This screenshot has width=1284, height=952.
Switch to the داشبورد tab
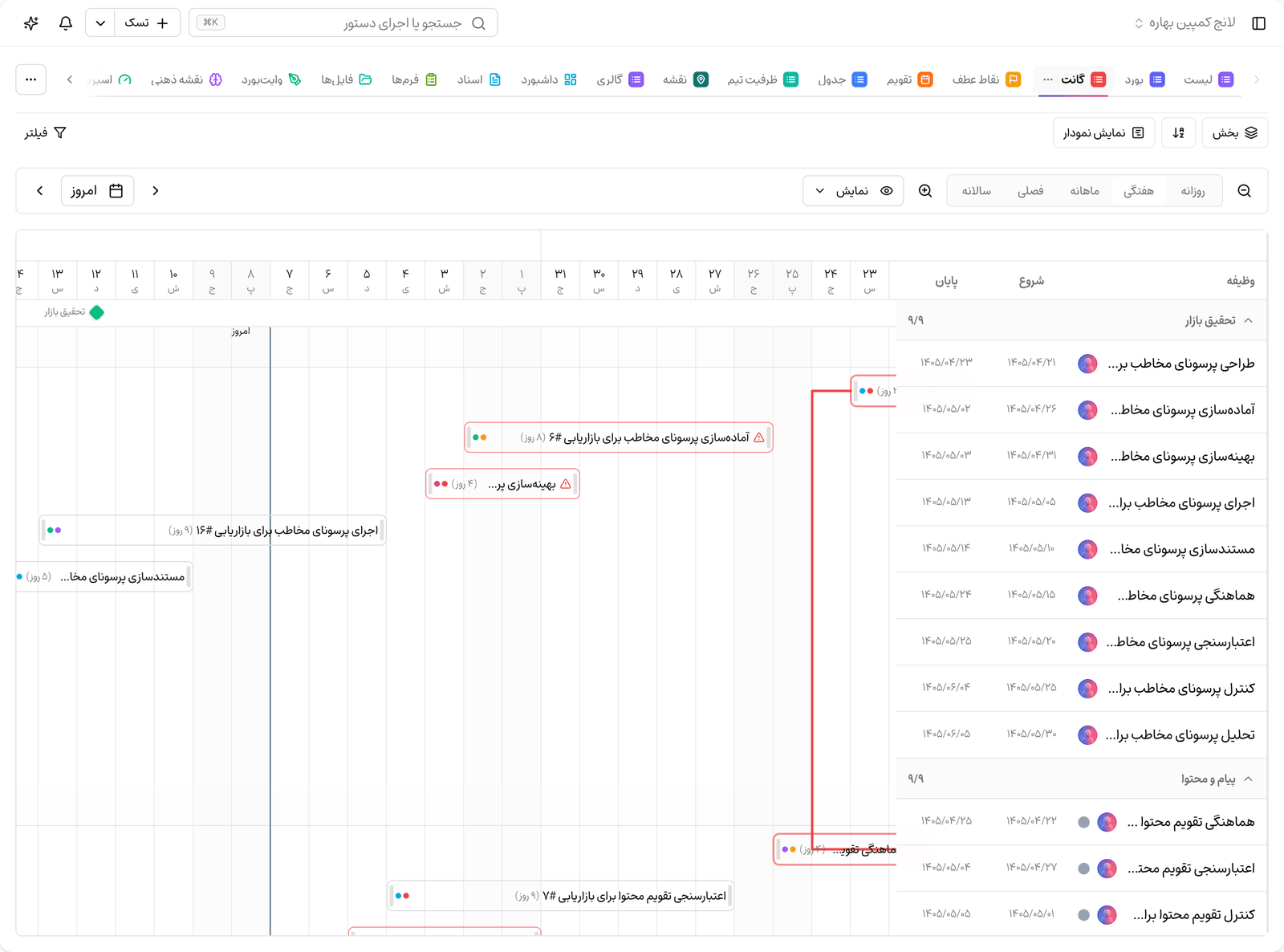point(549,79)
